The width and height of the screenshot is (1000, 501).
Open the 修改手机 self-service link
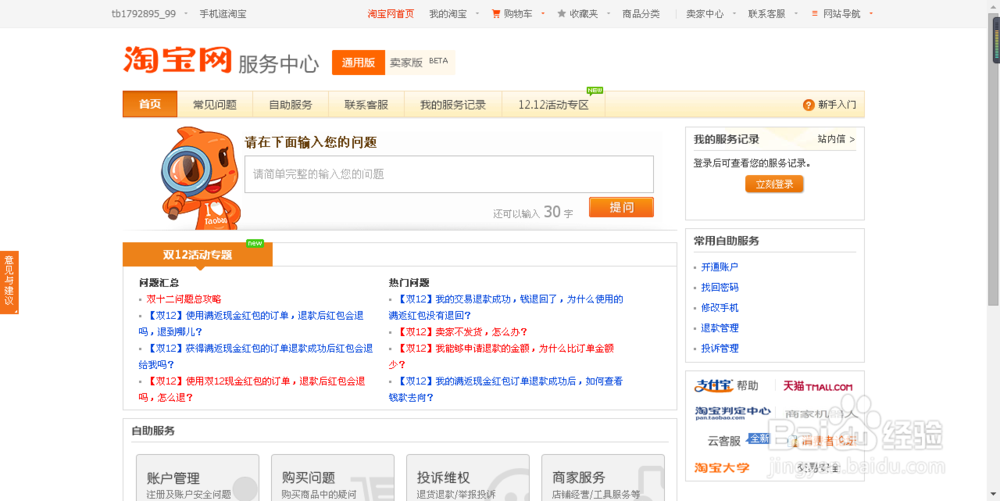720,308
